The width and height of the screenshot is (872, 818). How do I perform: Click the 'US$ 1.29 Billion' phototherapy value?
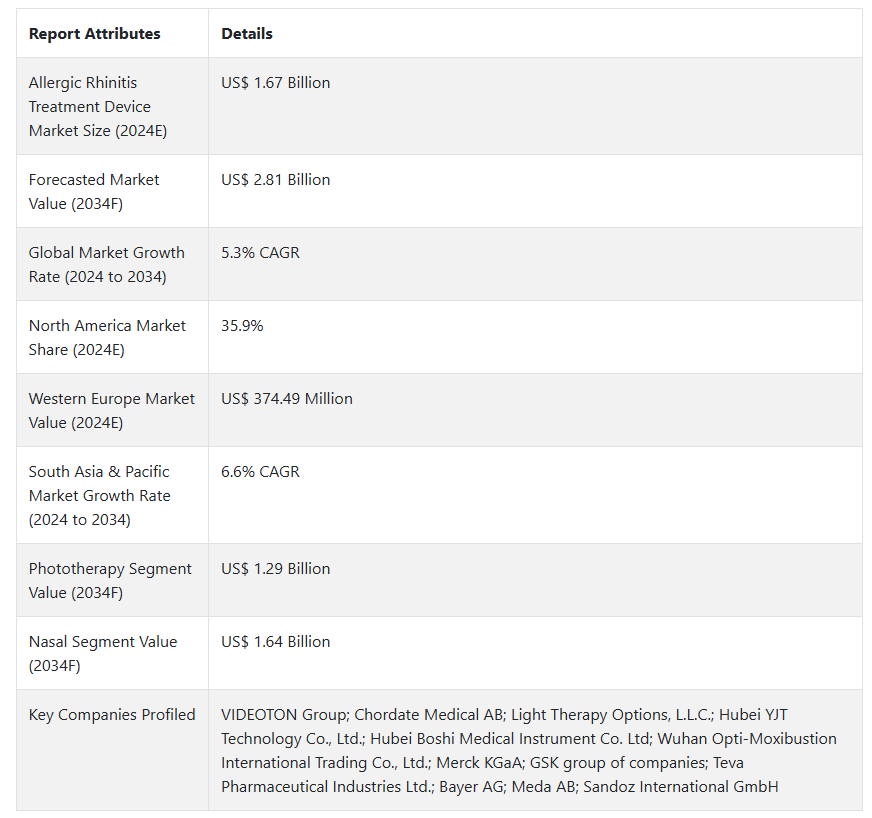pos(275,569)
